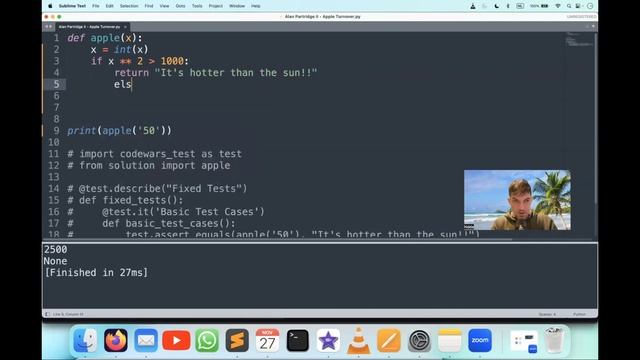Open the Pages app in Dock
The image size is (640, 360).
tap(389, 340)
